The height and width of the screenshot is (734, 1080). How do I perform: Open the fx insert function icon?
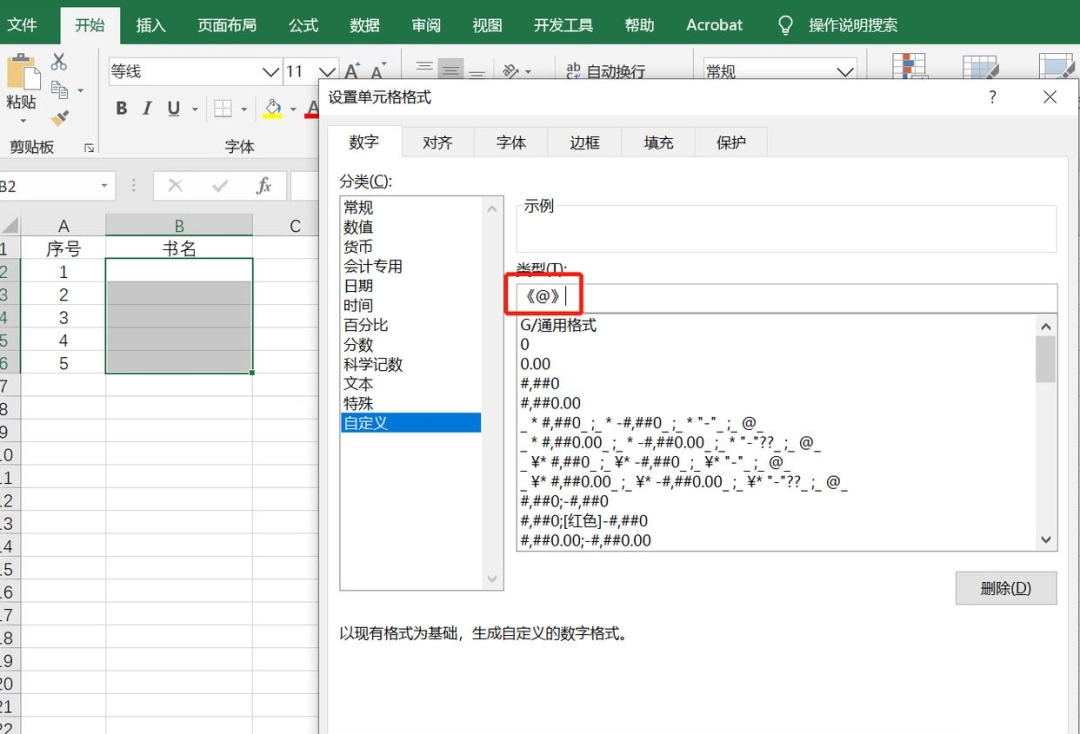(x=263, y=185)
